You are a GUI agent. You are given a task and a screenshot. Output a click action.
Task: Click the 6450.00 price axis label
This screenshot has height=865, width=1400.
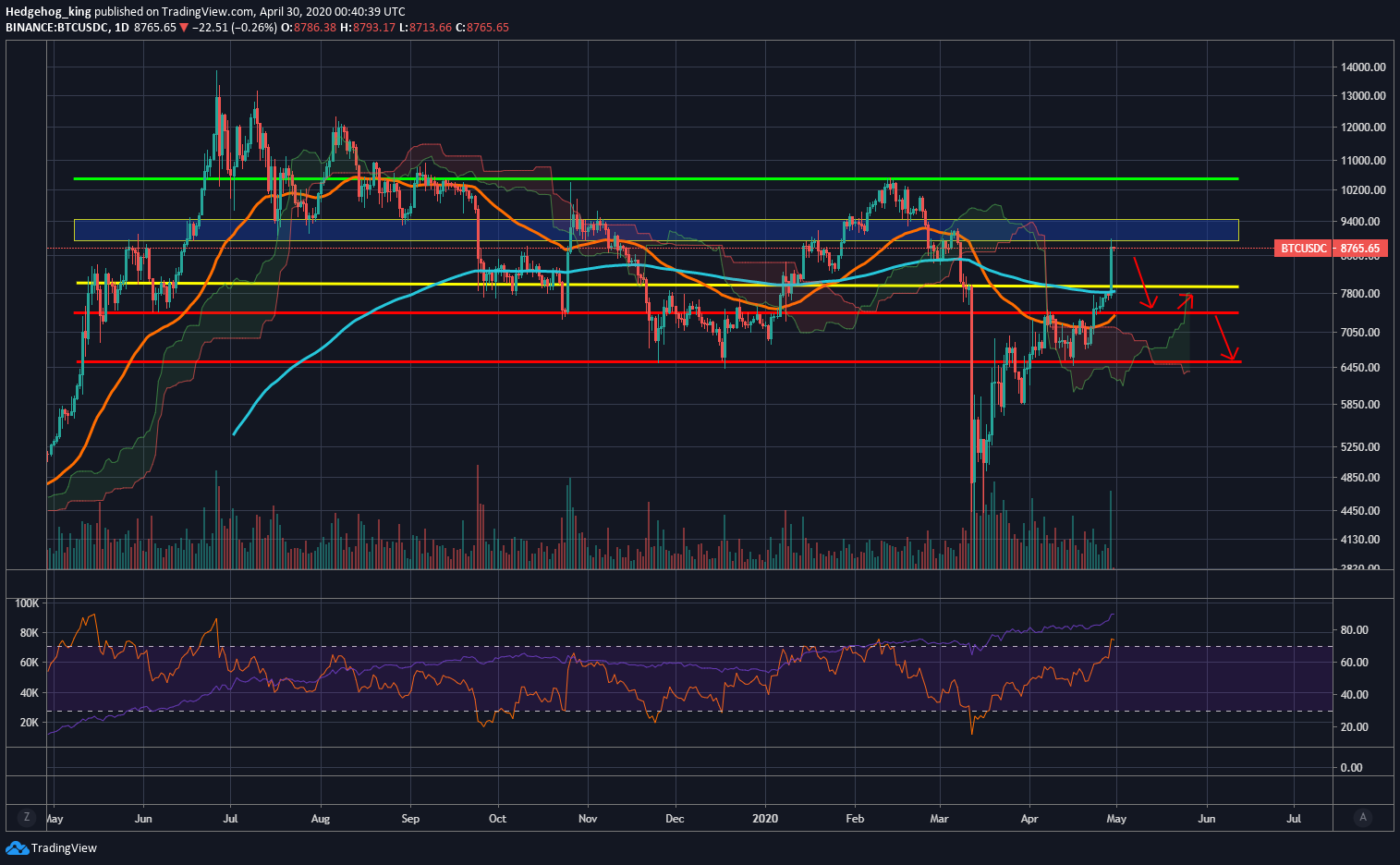[1360, 368]
